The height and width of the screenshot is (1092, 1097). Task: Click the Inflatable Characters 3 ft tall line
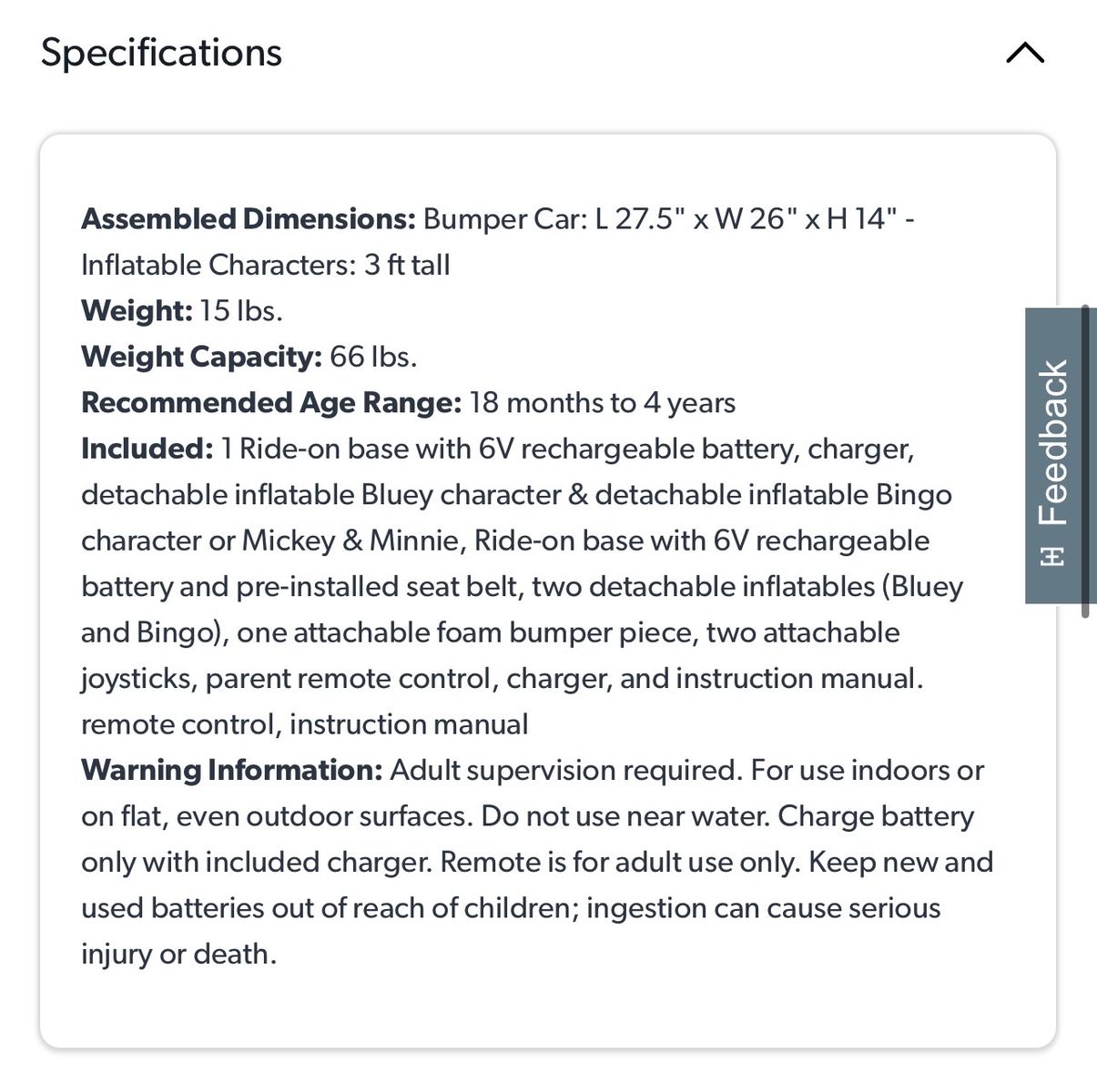[265, 265]
